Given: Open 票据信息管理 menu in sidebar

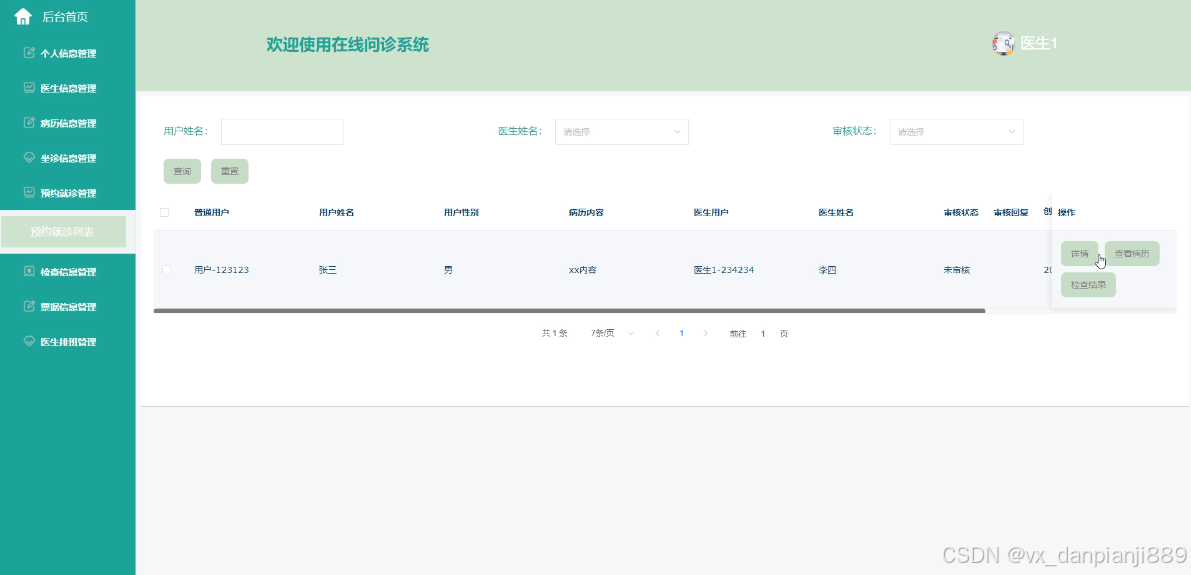Looking at the screenshot, I should point(68,307).
